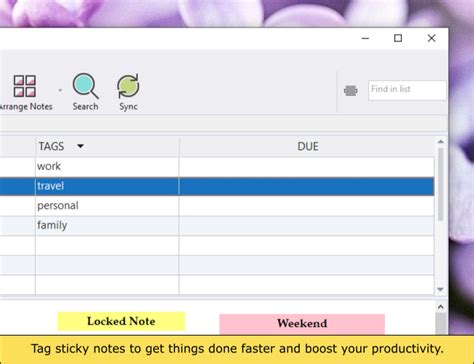Click the DUE column header
This screenshot has width=474, height=364.
(307, 146)
